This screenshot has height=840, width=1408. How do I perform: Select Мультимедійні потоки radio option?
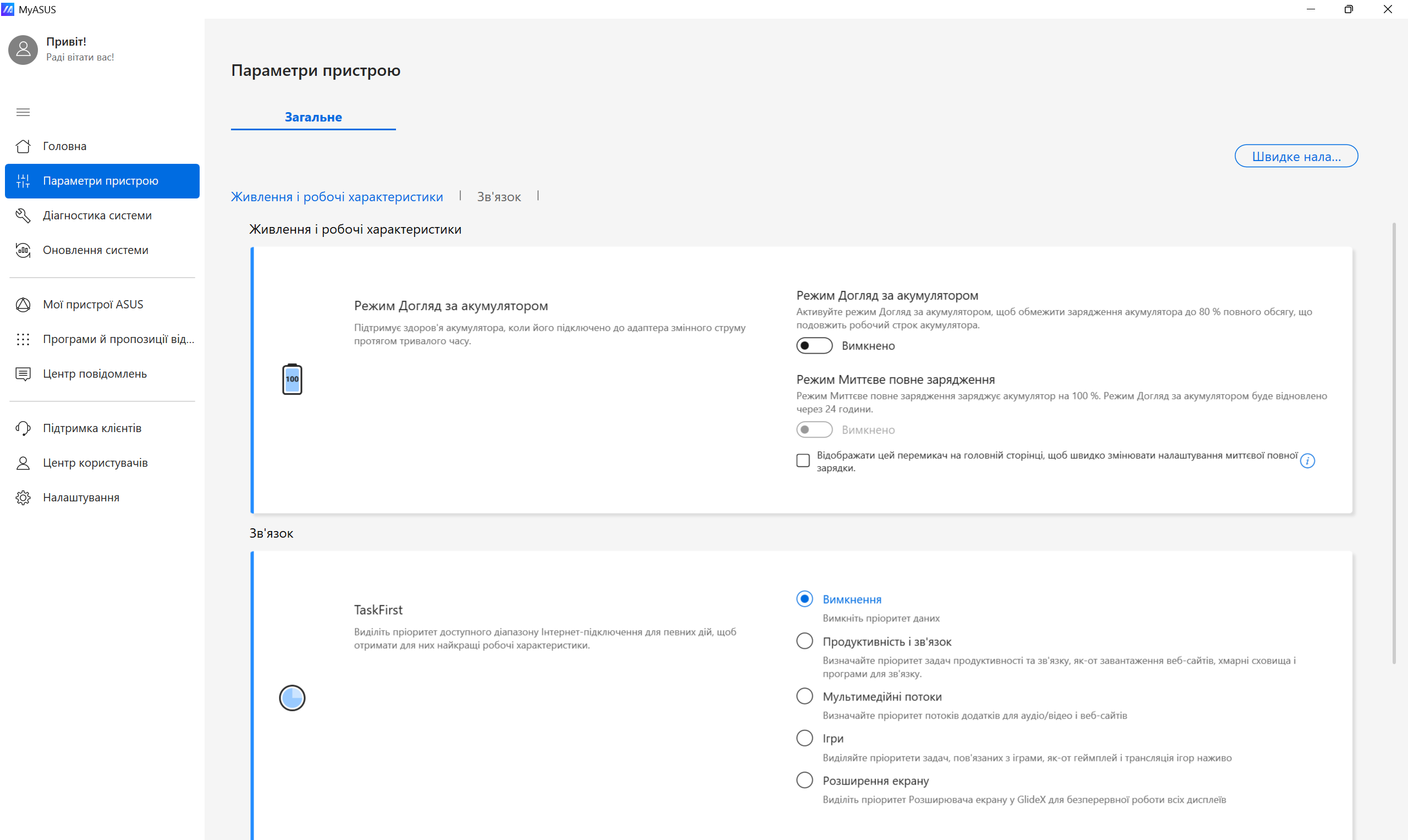(805, 696)
